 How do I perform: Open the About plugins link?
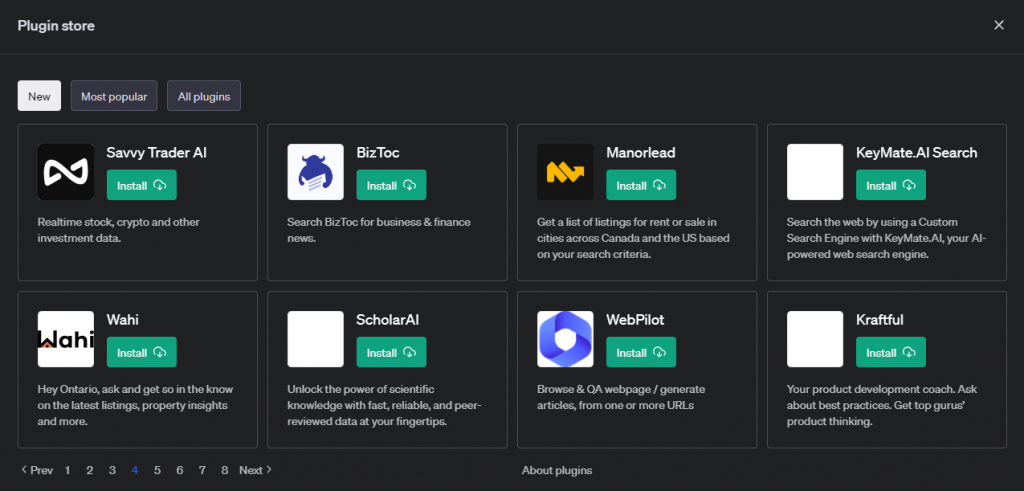pyautogui.click(x=557, y=470)
